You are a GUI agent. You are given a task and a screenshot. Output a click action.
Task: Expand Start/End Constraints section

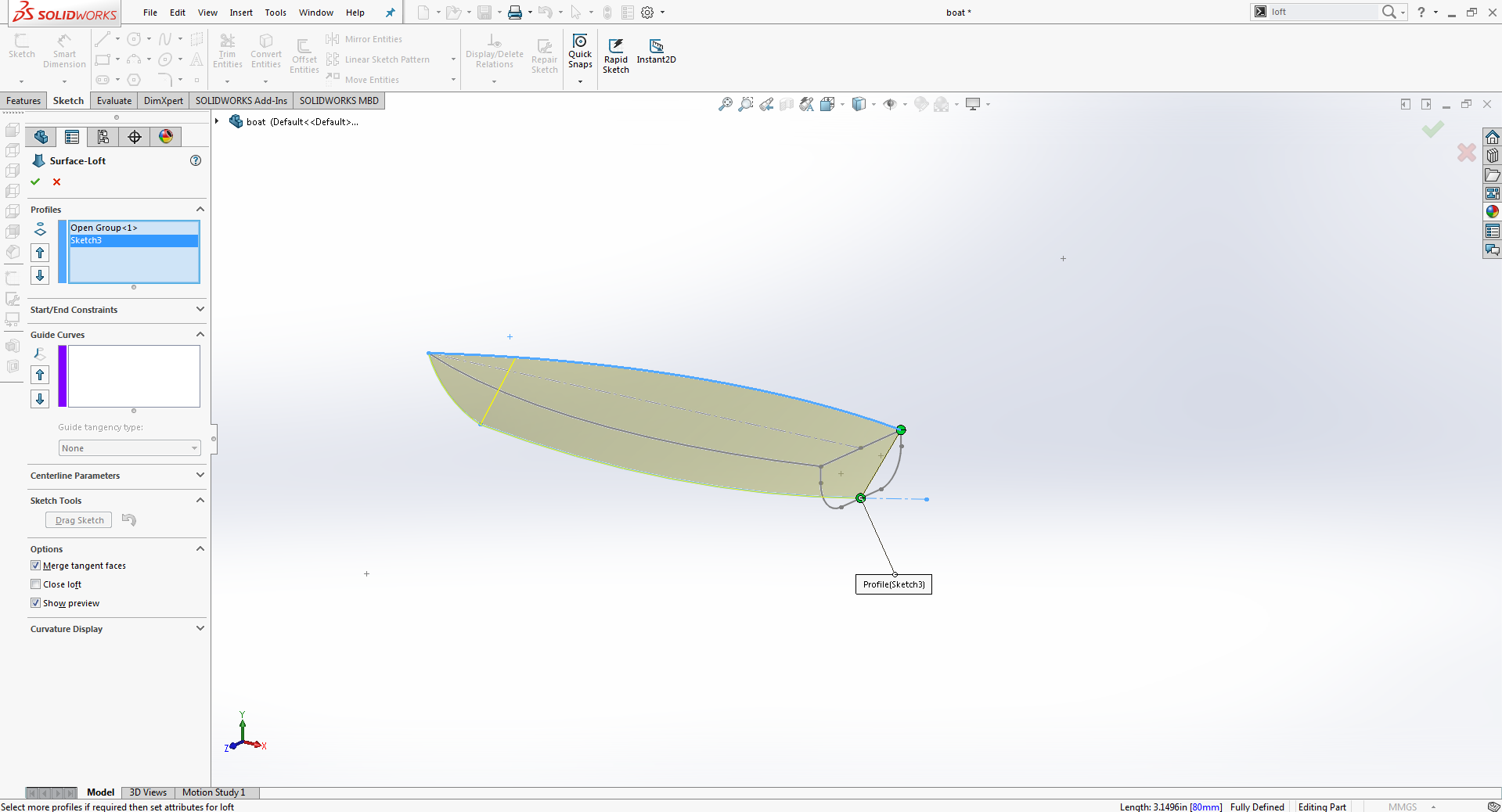[x=200, y=310]
